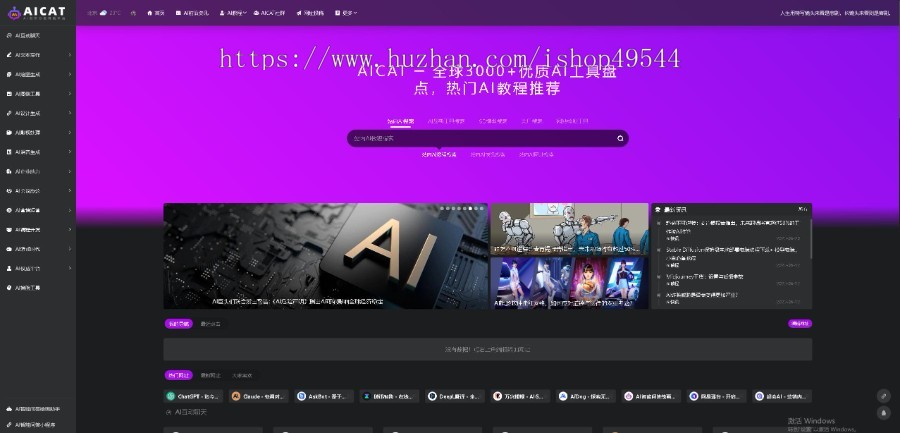
Task: Expand the AI绘图生成 chevron
Action: pyautogui.click(x=70, y=75)
